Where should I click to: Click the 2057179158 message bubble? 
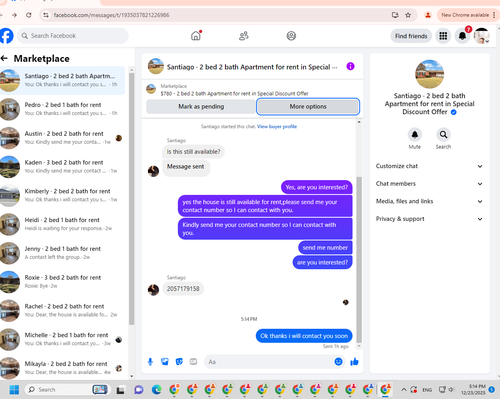183,289
